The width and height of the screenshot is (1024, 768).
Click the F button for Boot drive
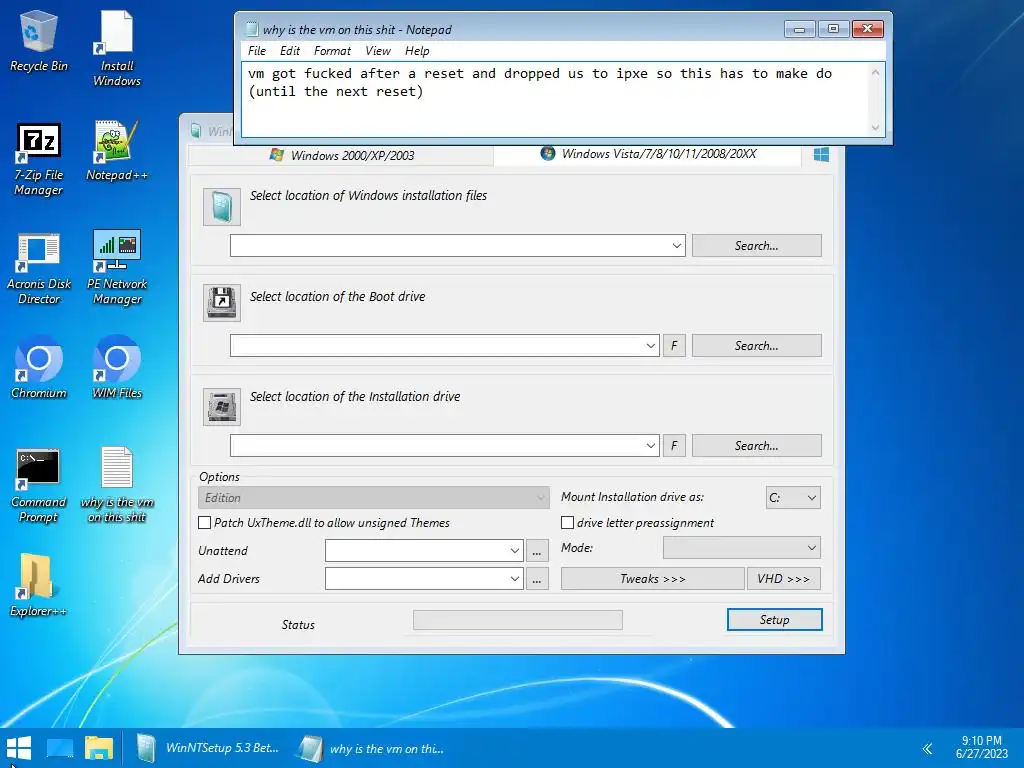(674, 345)
